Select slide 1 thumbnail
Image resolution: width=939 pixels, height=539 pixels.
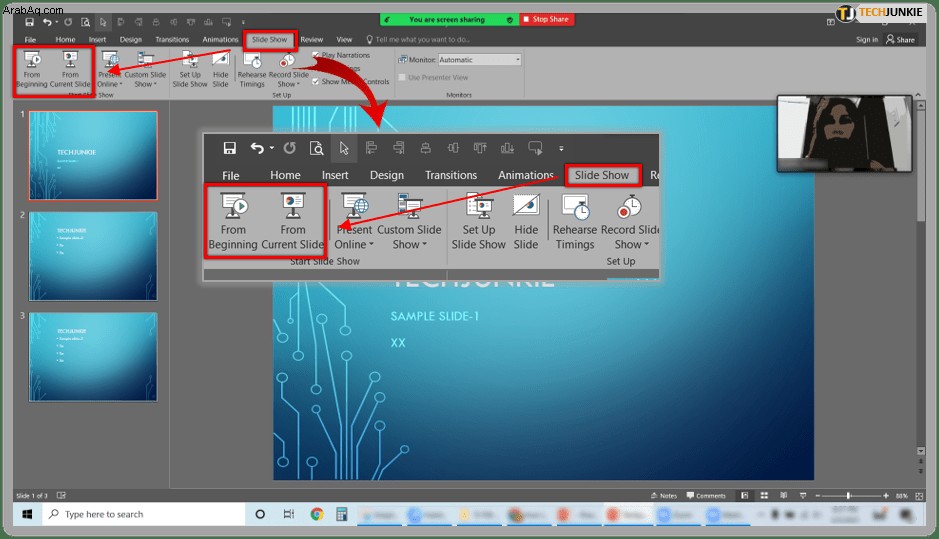click(x=93, y=156)
